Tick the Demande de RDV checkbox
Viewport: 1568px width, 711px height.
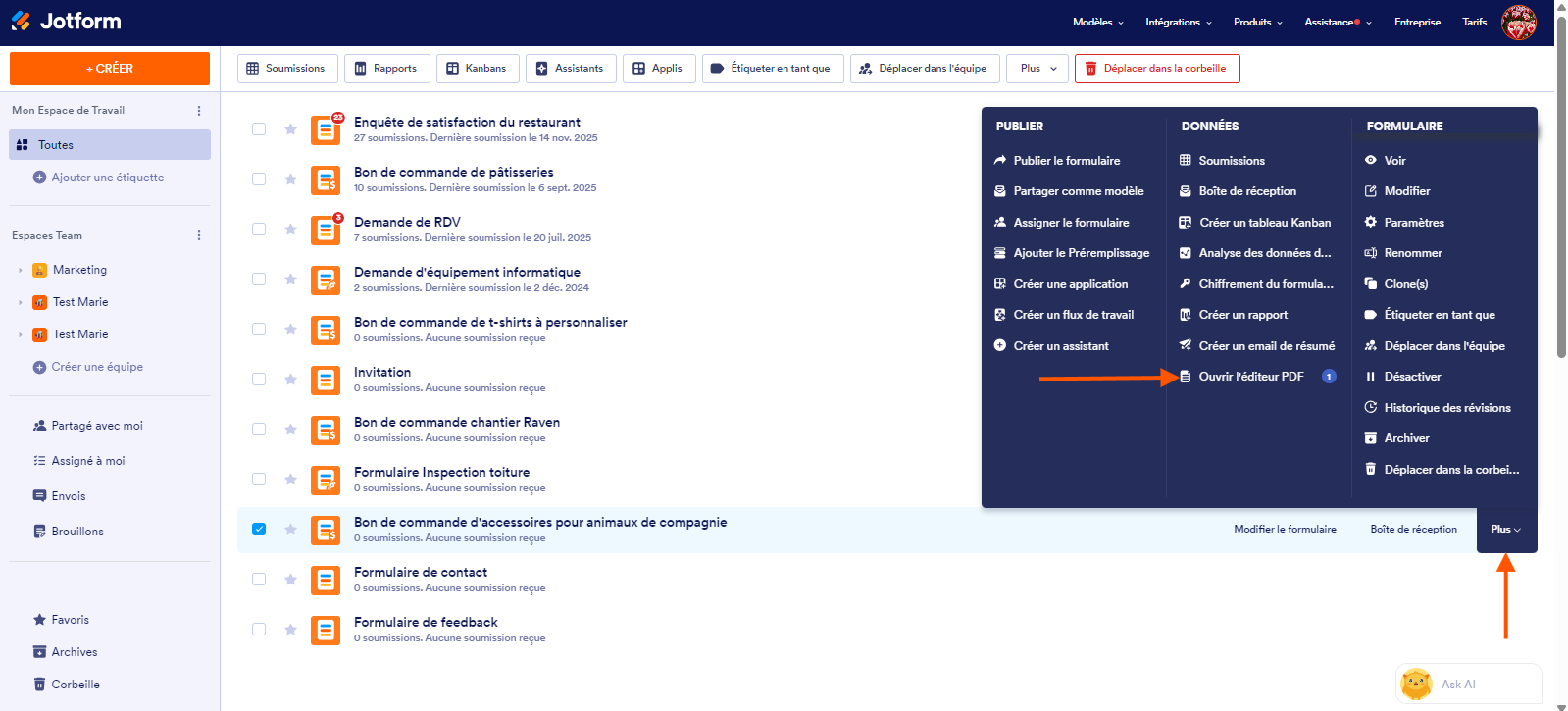259,229
